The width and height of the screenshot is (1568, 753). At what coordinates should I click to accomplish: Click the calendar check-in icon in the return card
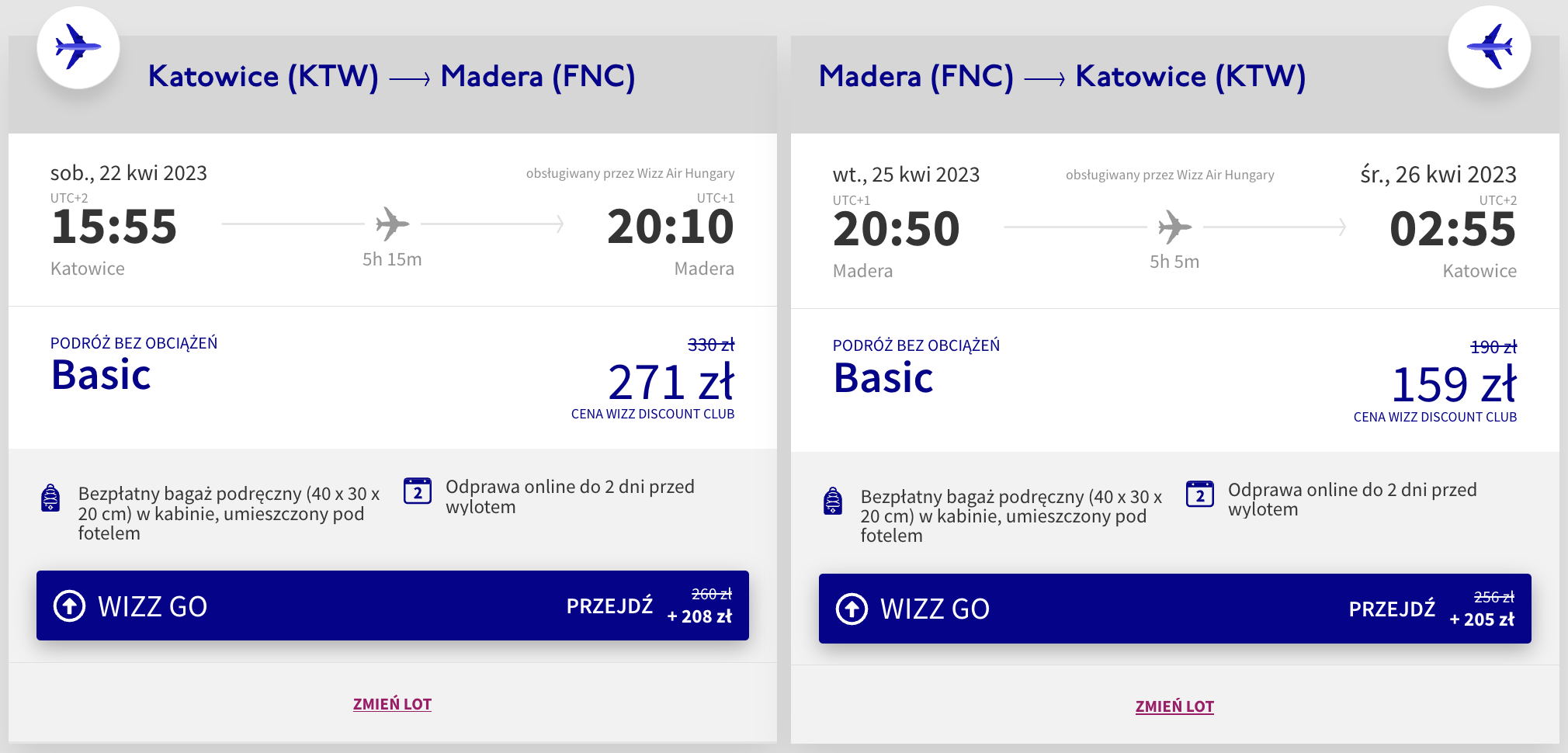[1200, 494]
